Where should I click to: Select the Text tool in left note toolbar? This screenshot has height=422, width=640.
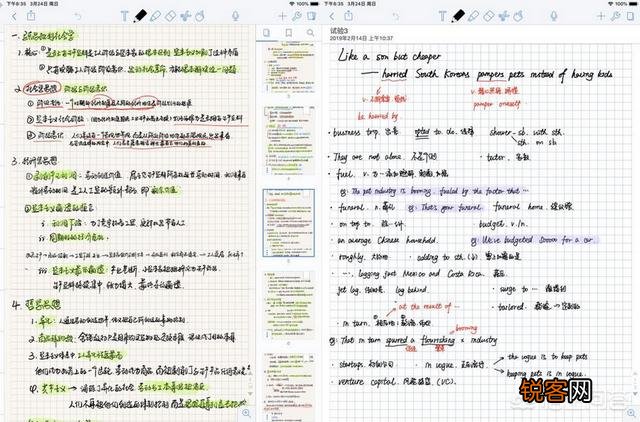tap(124, 16)
